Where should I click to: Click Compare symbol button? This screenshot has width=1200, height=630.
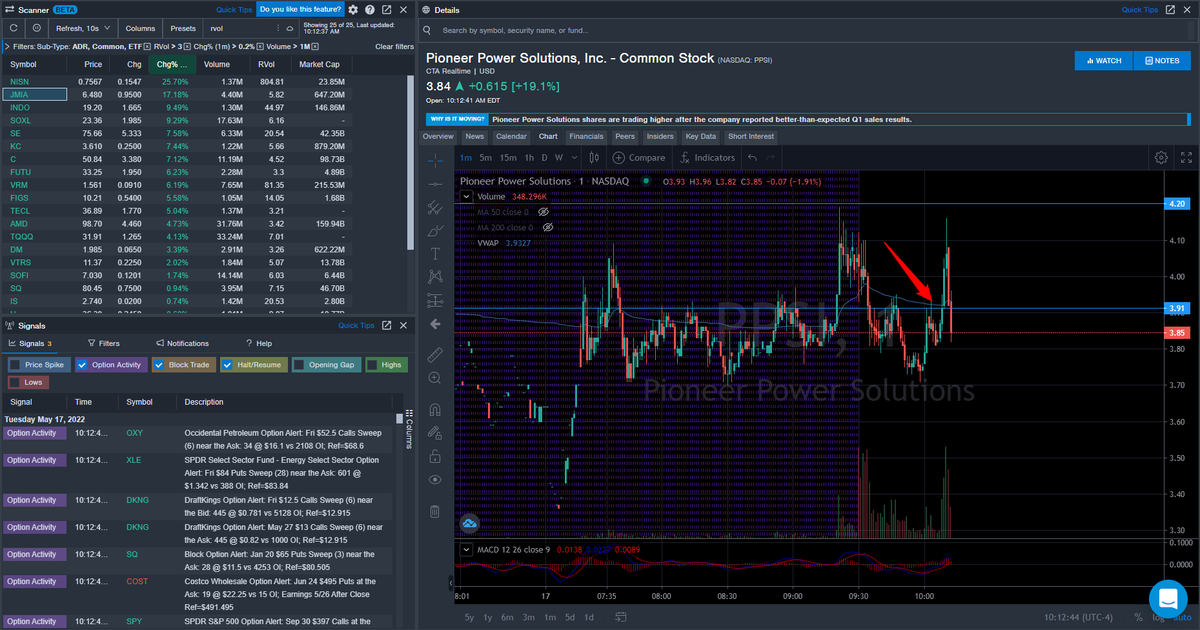pos(640,157)
